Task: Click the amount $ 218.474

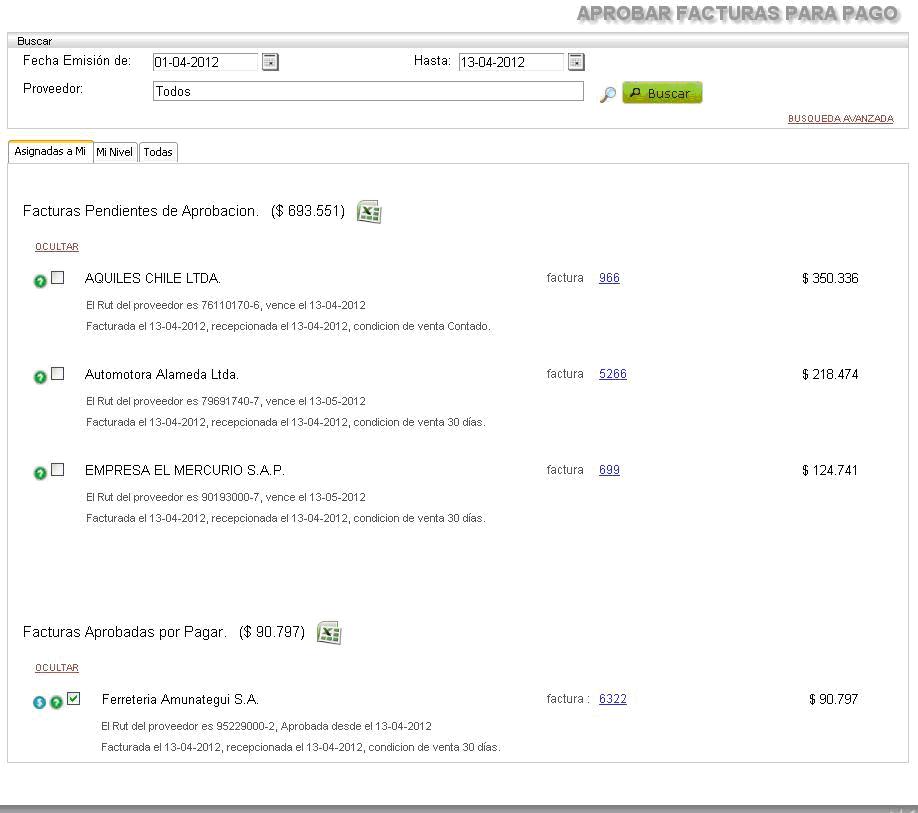Action: click(830, 375)
